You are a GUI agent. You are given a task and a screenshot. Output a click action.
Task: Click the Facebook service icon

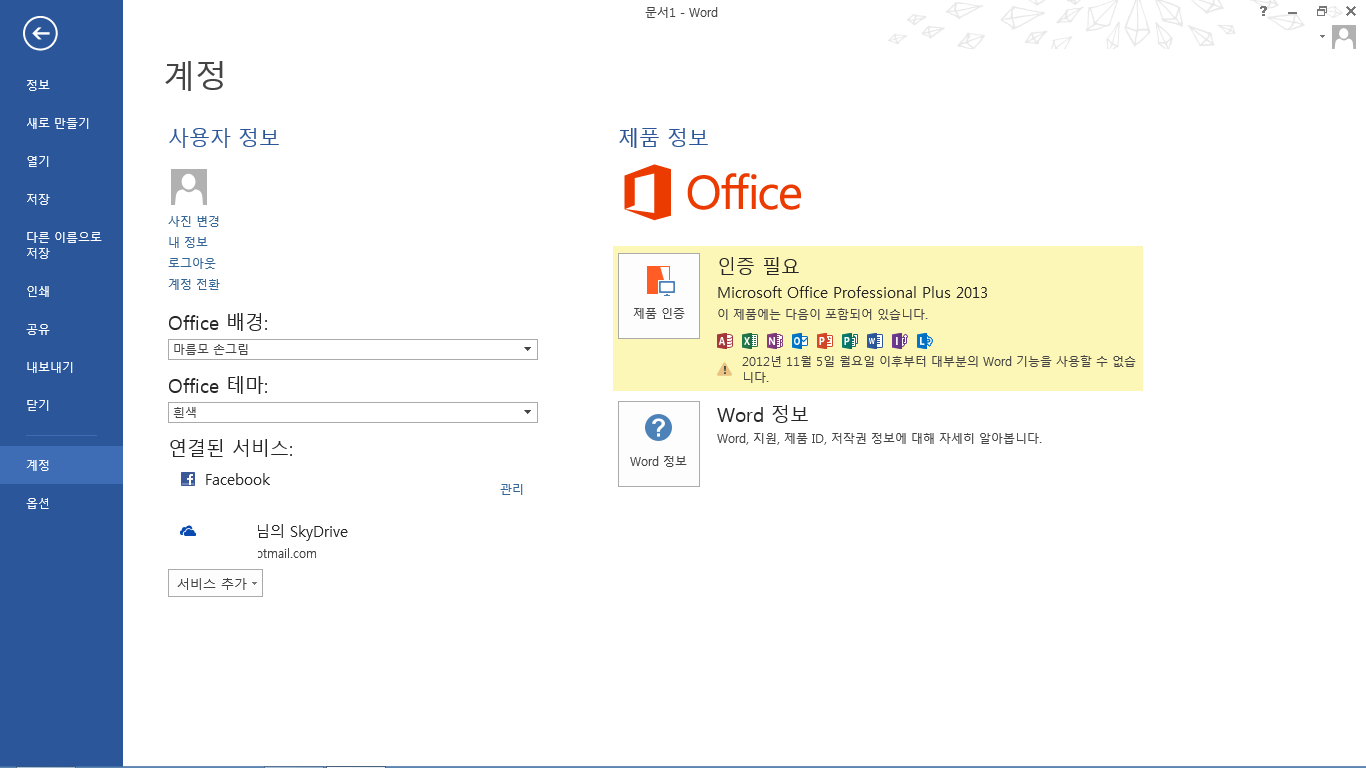tap(188, 479)
